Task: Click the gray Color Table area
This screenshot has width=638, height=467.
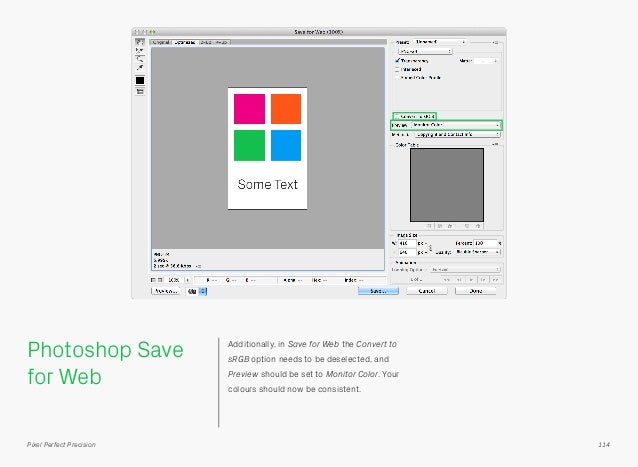Action: click(x=447, y=185)
